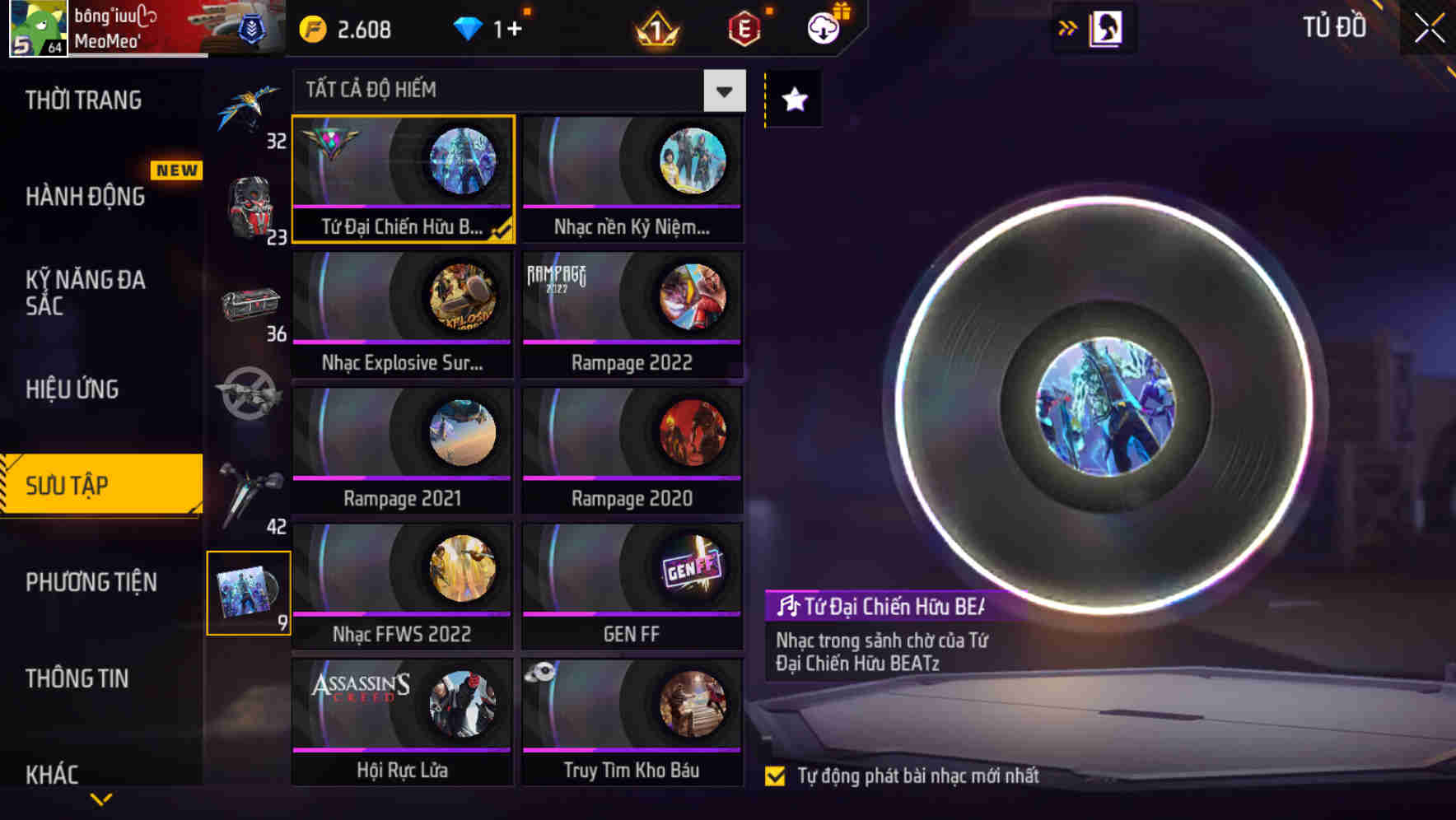Choose the GEN FF music track
Screen dimensions: 1456x820
pyautogui.click(x=632, y=586)
